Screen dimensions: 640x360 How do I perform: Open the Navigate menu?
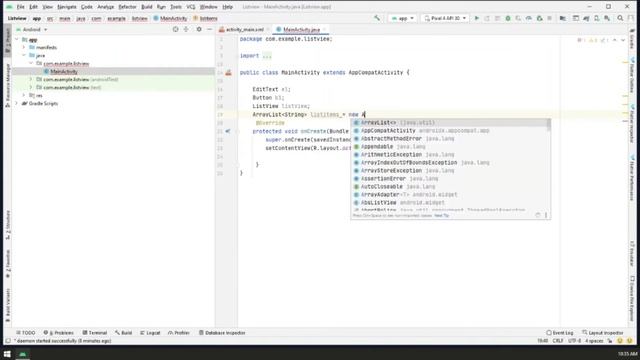coord(67,7)
